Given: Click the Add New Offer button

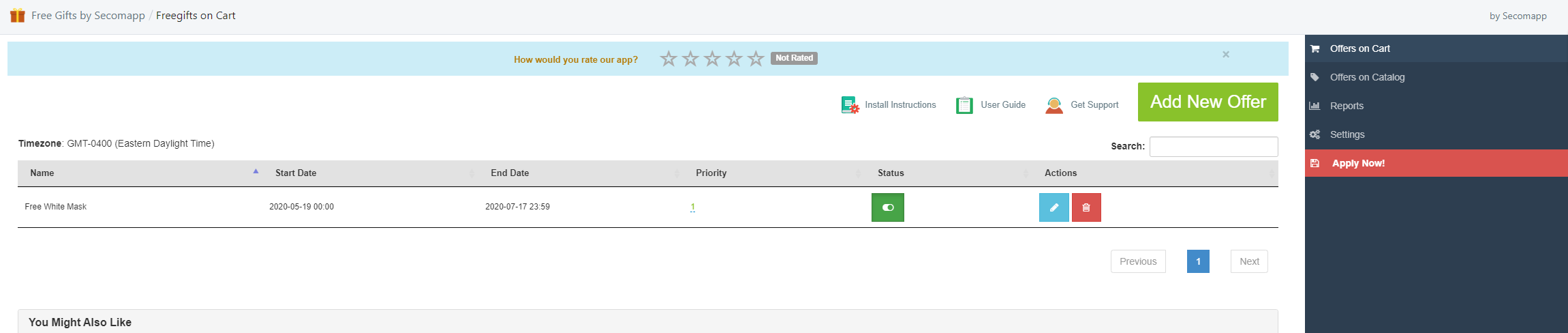Looking at the screenshot, I should pos(1208,102).
